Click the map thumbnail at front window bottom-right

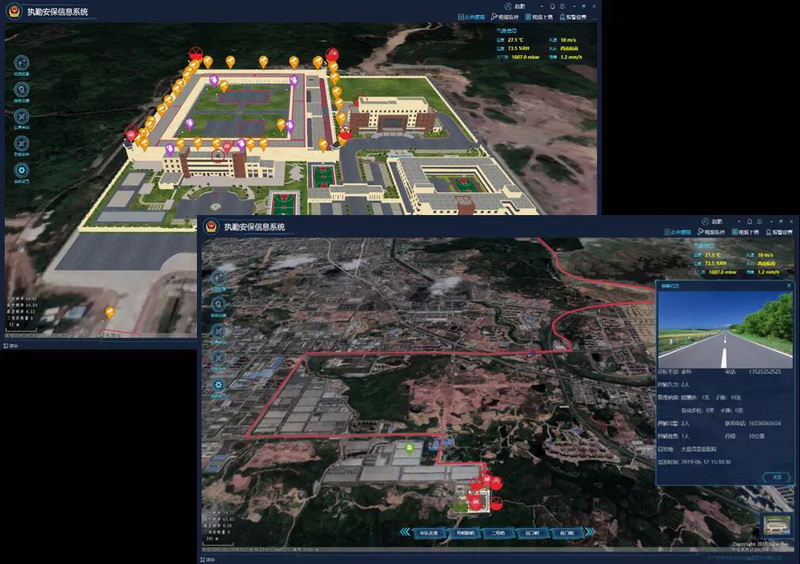pyautogui.click(x=776, y=525)
